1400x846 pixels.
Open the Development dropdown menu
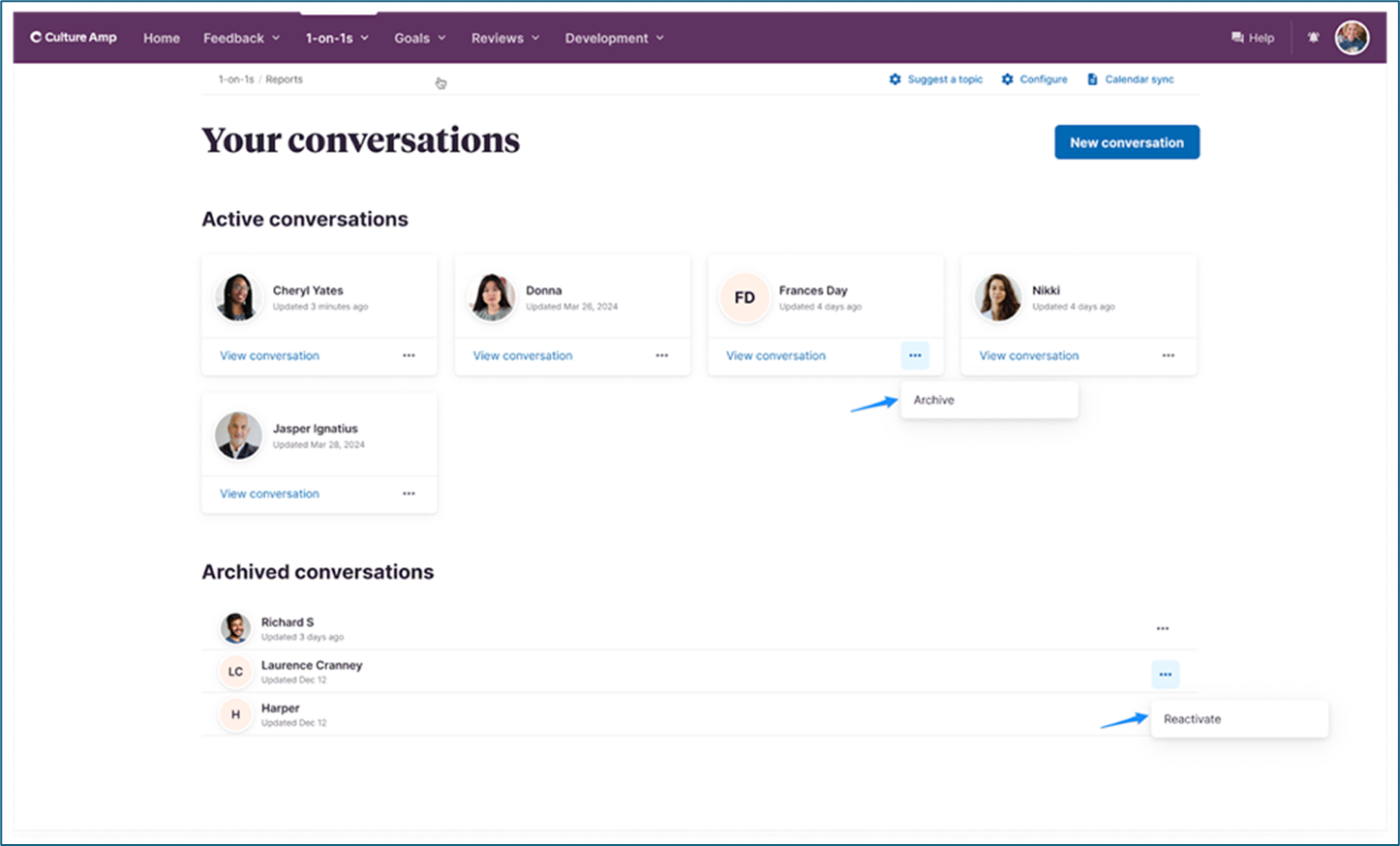[x=614, y=38]
